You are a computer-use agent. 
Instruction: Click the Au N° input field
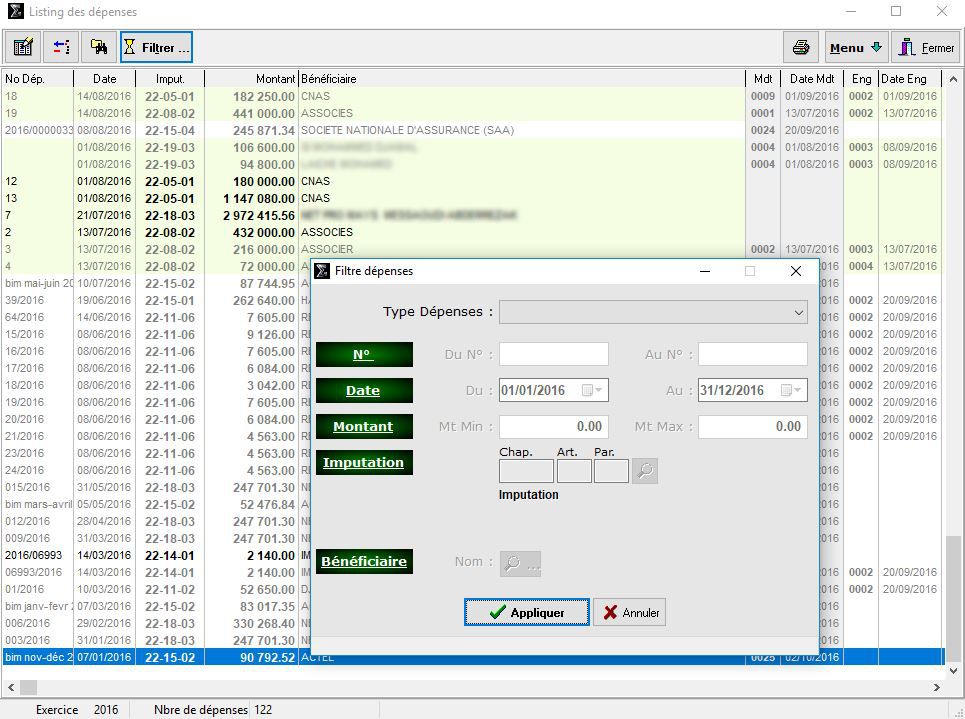pyautogui.click(x=753, y=355)
